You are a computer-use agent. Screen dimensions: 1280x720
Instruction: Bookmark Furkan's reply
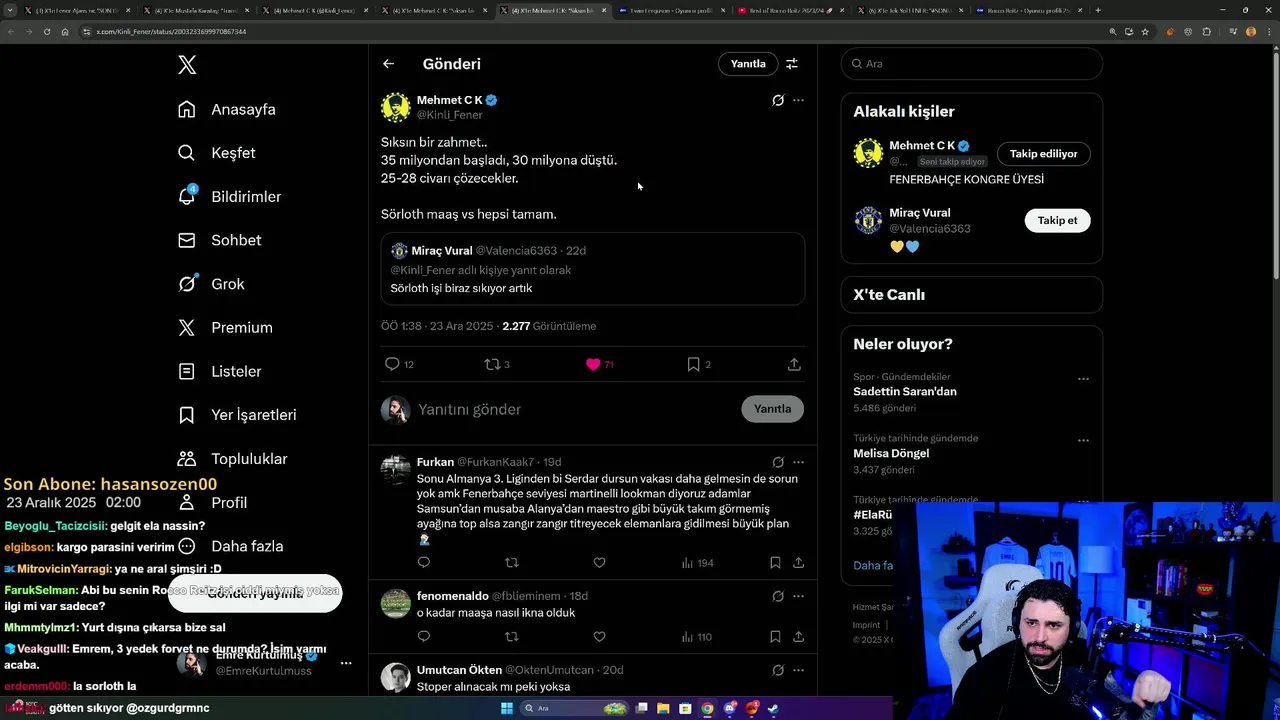tap(775, 563)
